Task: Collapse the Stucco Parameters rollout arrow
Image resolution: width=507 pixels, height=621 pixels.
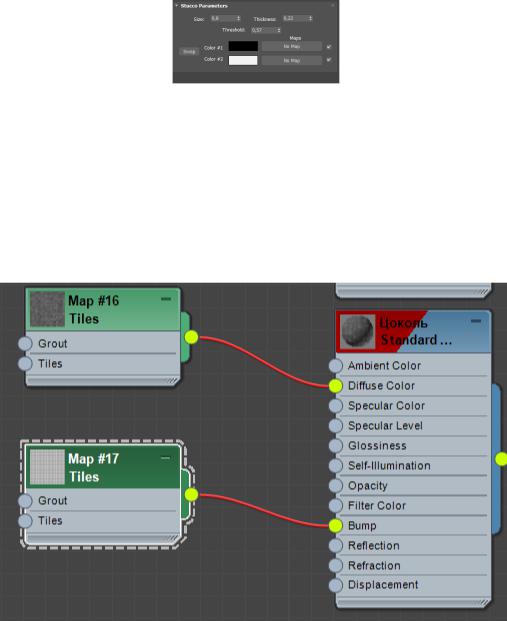Action: (177, 6)
